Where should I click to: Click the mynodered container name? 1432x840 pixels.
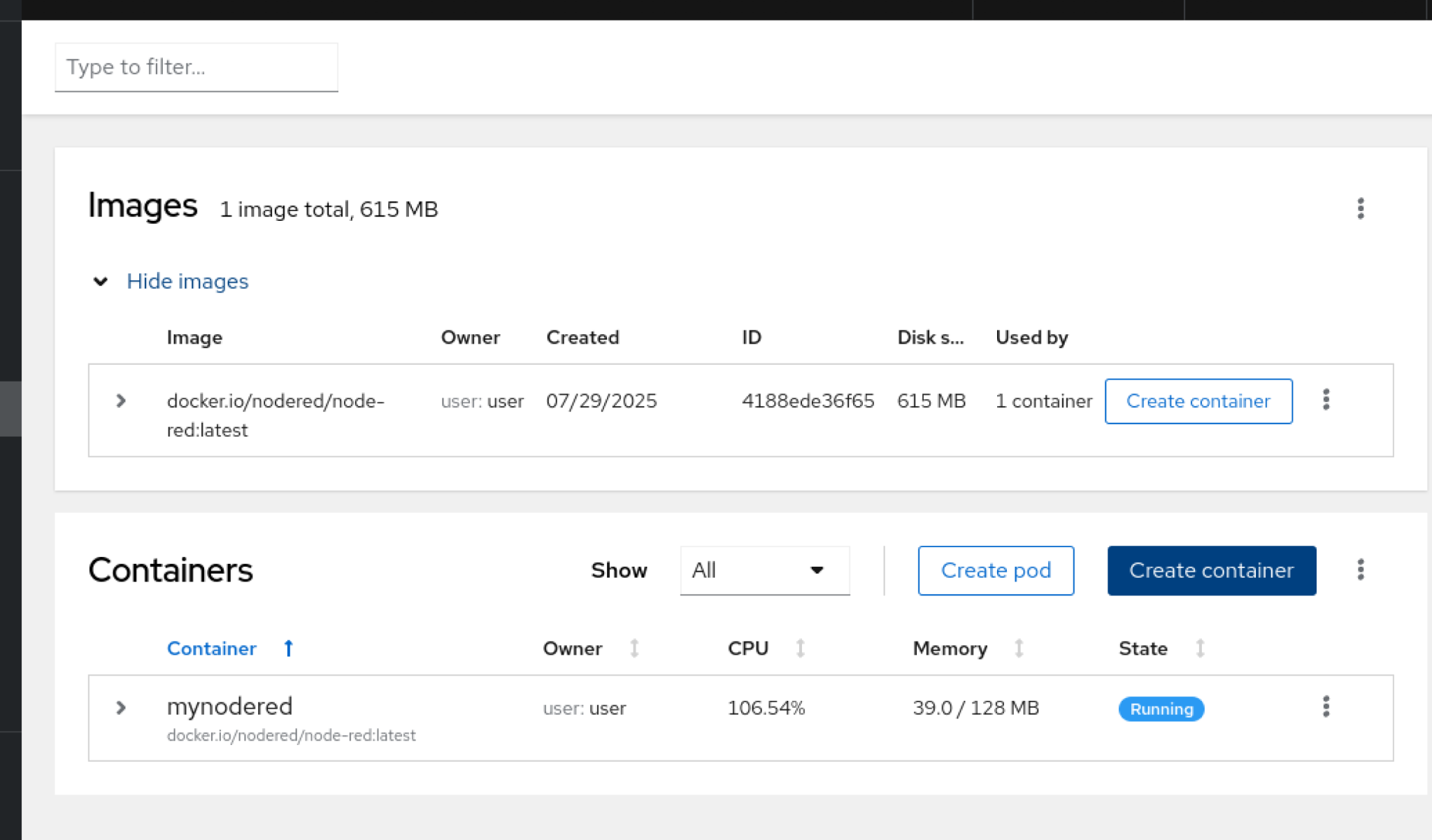[229, 706]
